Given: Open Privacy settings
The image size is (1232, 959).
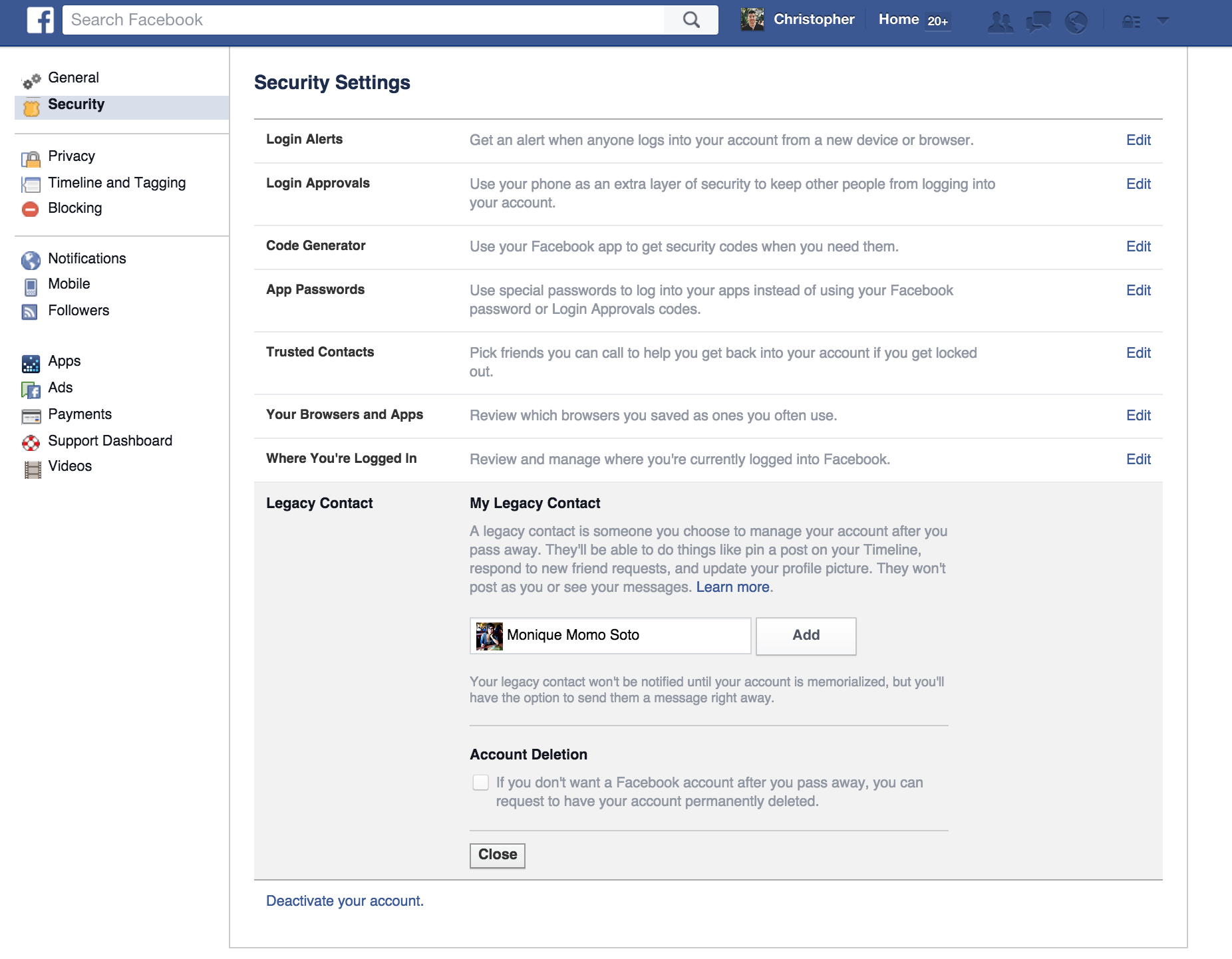Looking at the screenshot, I should click(71, 156).
